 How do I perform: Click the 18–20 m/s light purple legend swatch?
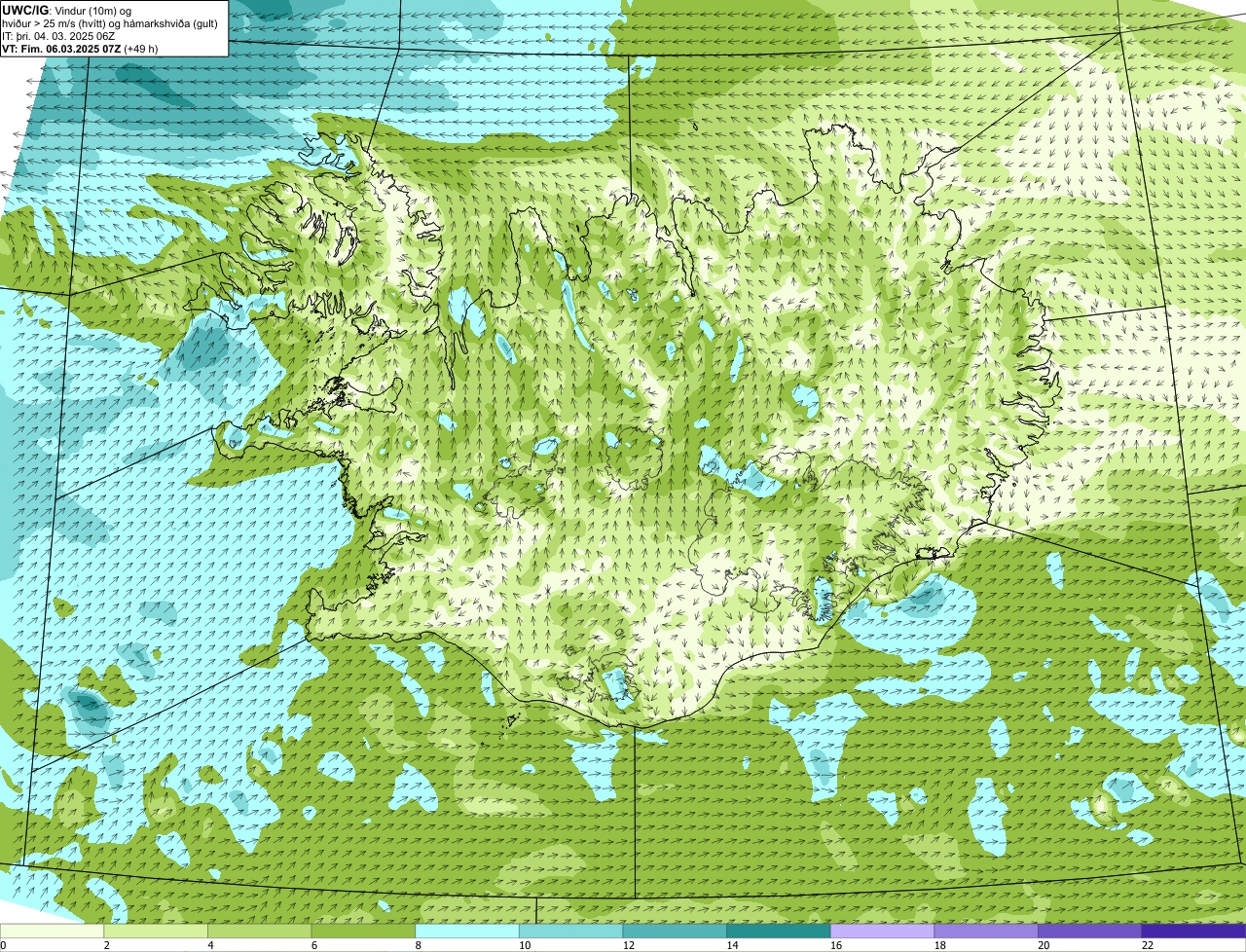click(x=986, y=931)
